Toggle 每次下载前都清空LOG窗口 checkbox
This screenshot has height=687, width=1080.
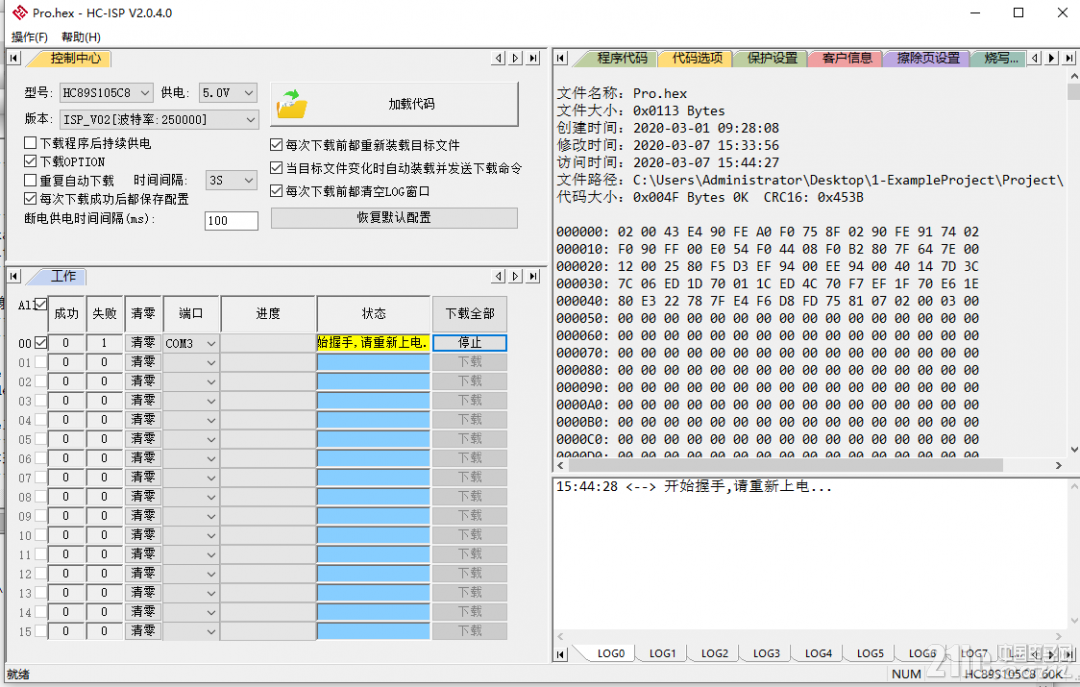coord(276,191)
